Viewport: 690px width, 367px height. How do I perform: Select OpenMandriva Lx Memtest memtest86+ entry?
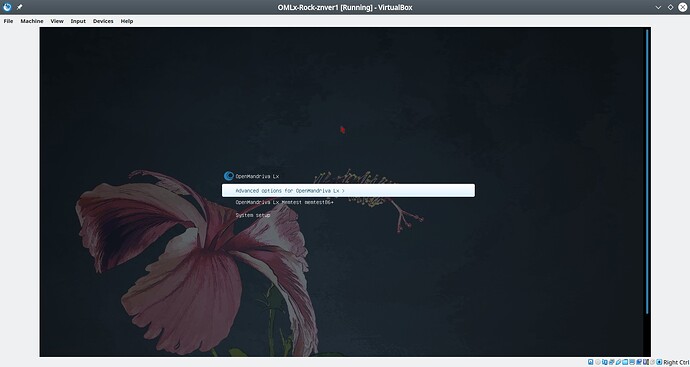pyautogui.click(x=284, y=202)
